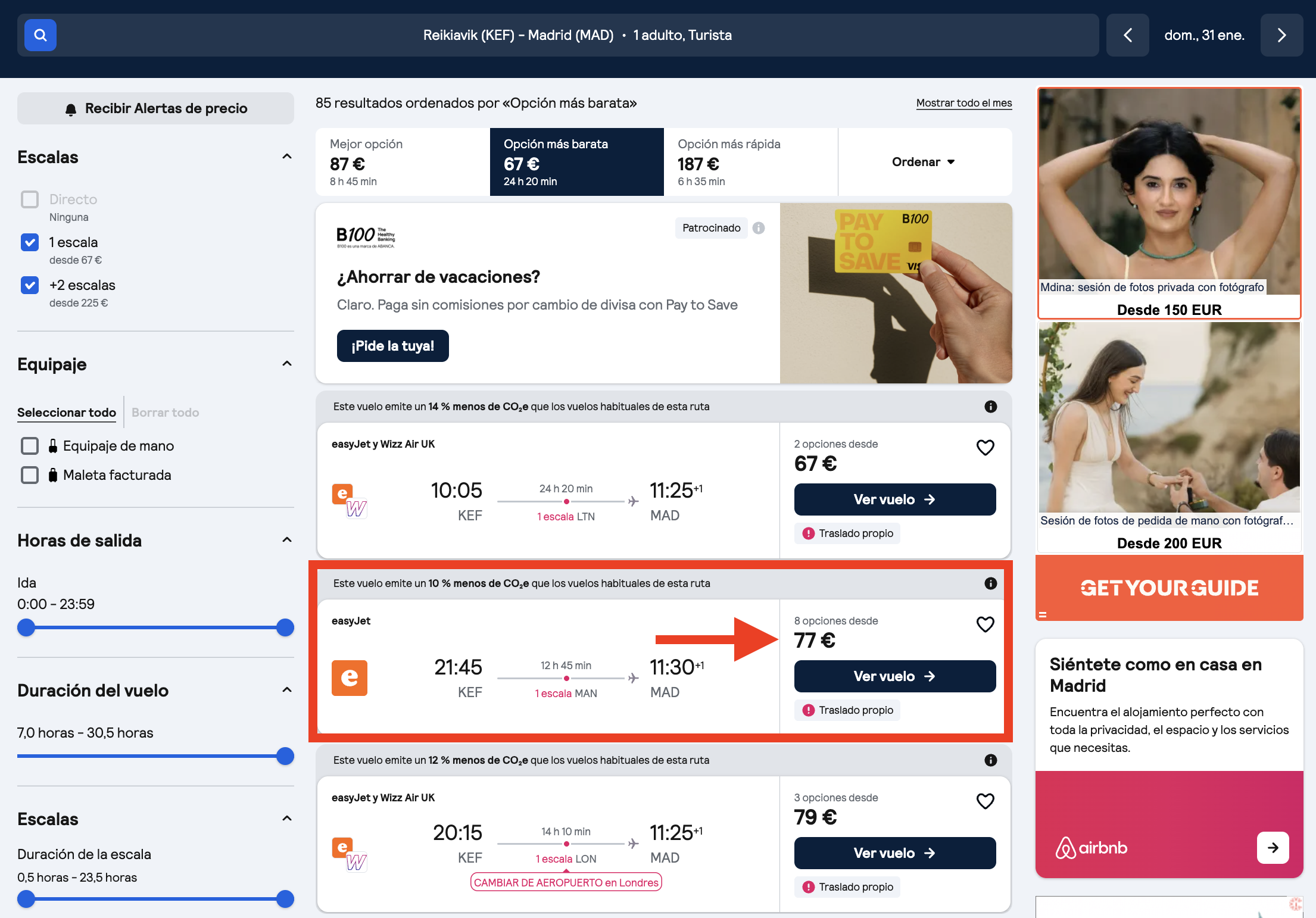Open CO₂ info icon for 14 % flight
The width and height of the screenshot is (1316, 918).
point(990,407)
